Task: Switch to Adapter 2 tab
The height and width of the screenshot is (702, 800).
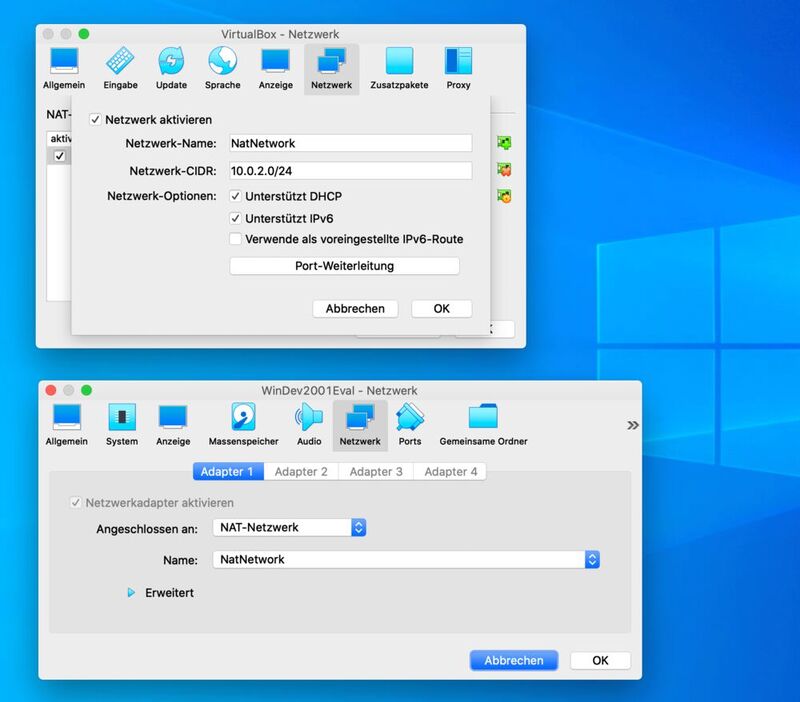Action: pos(301,471)
